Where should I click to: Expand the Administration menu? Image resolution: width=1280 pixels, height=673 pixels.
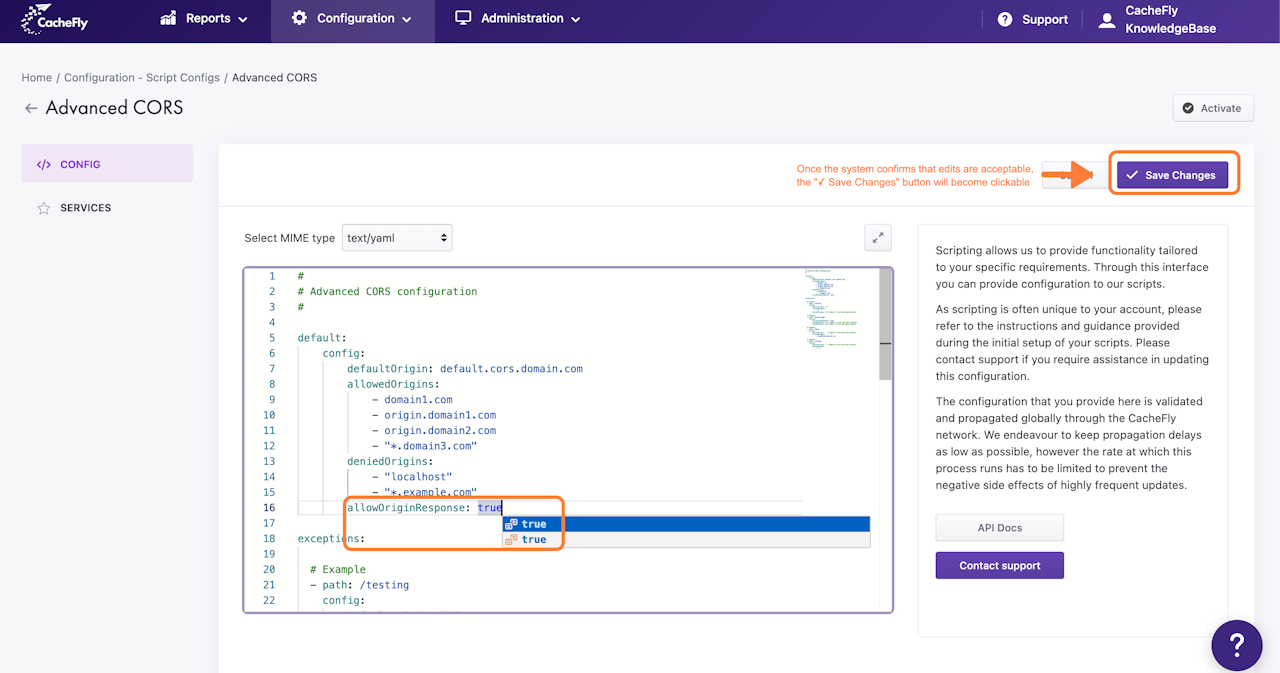click(518, 18)
